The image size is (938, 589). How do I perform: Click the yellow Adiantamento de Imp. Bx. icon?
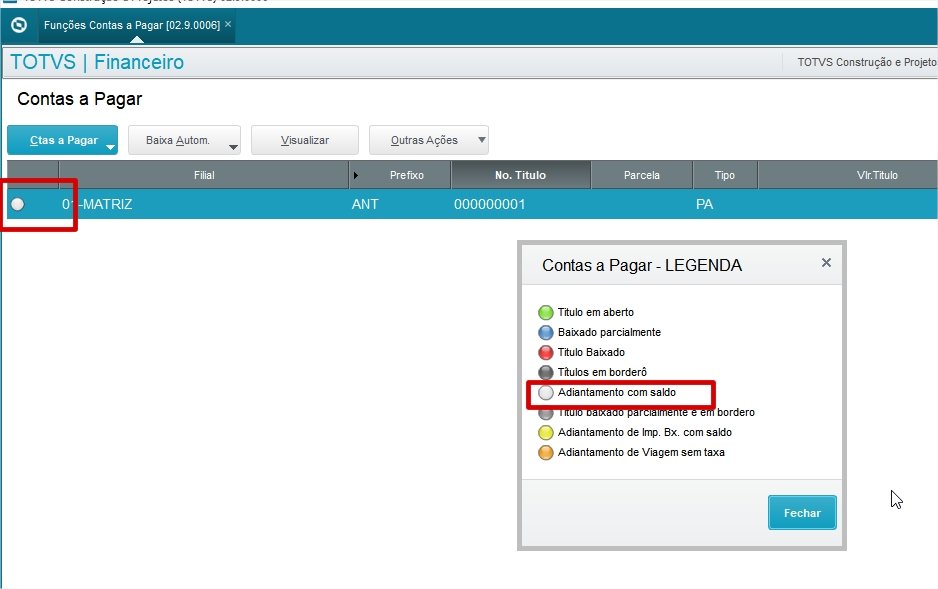546,432
